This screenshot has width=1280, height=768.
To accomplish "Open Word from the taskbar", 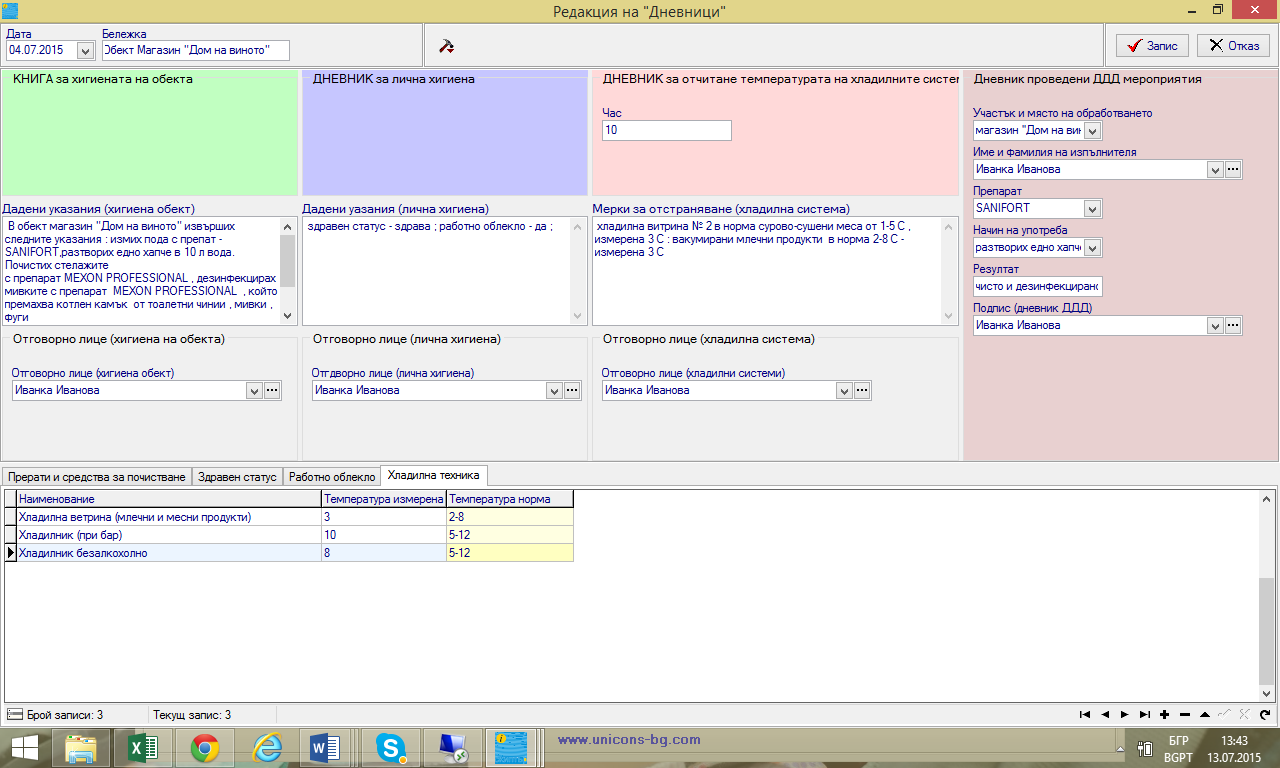I will (327, 747).
